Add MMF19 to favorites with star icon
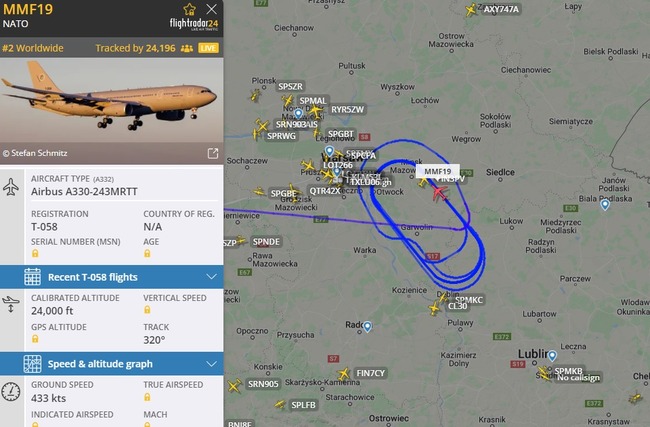 [189, 9]
